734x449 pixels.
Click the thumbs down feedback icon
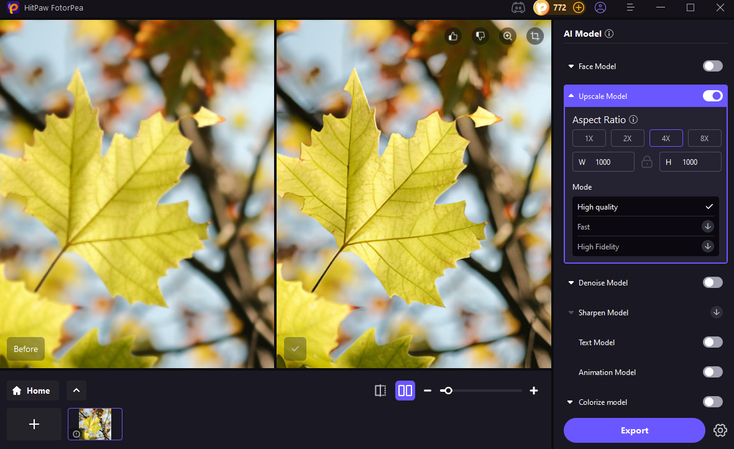tap(480, 36)
